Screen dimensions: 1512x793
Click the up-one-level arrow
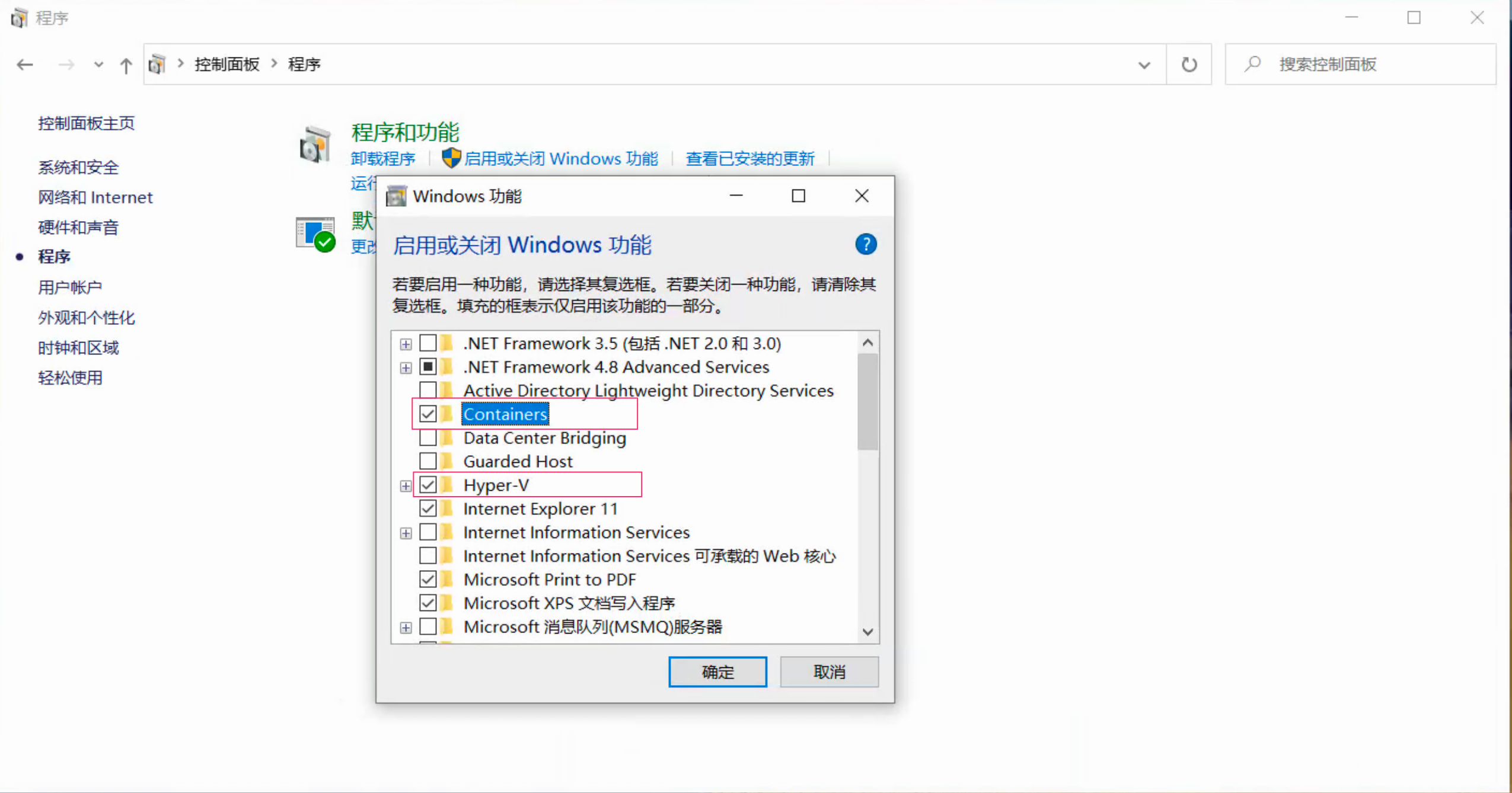click(126, 65)
